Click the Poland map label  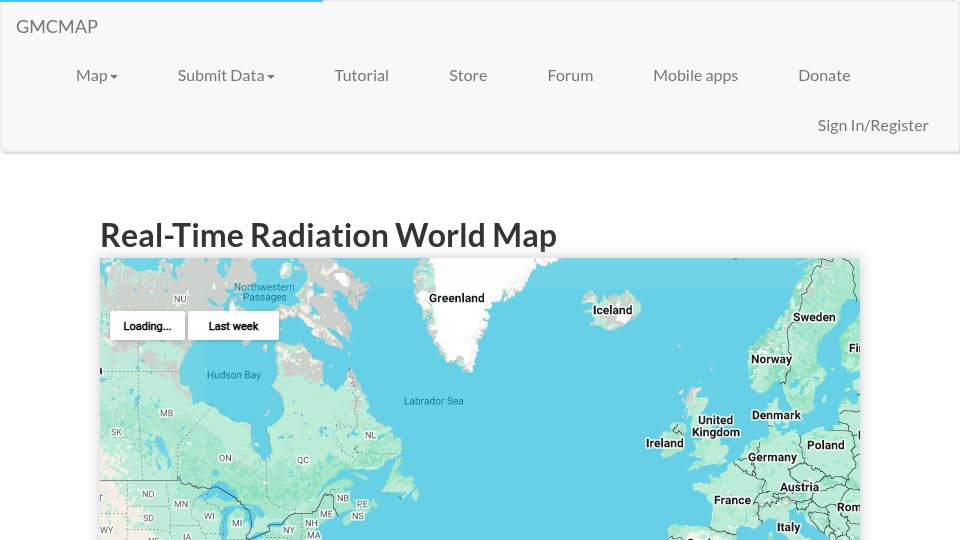tap(825, 445)
